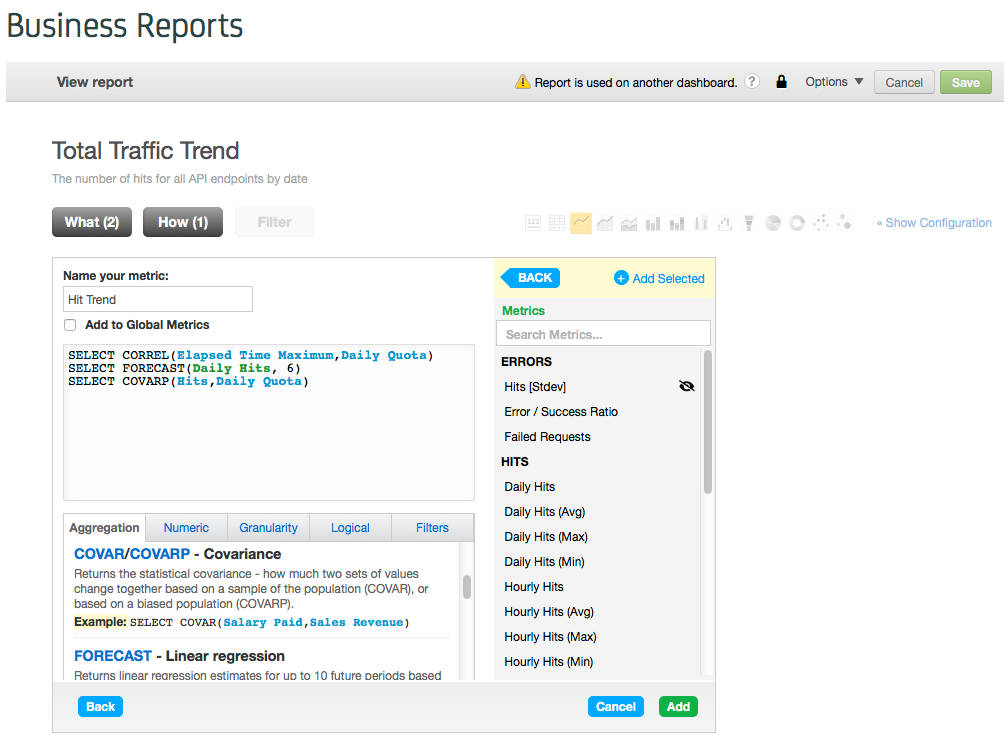This screenshot has height=747, width=1004.
Task: Open the How (1) selector
Action: coord(183,222)
